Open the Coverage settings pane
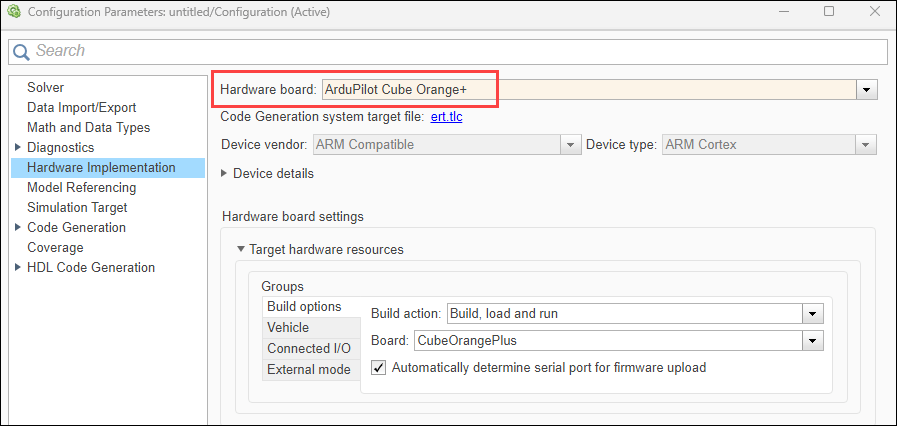The image size is (897, 426). click(x=55, y=248)
